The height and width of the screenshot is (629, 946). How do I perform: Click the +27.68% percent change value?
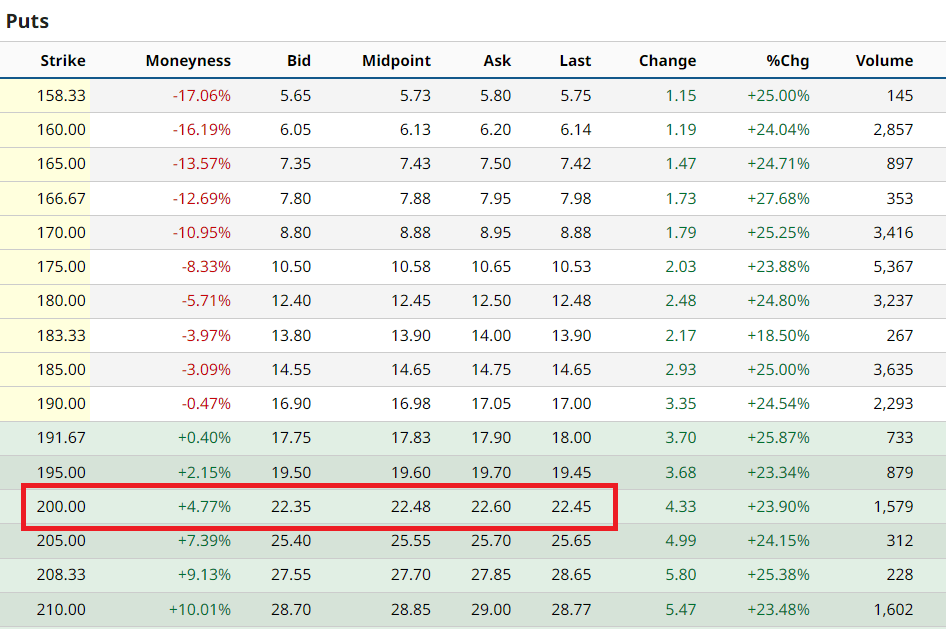778,199
